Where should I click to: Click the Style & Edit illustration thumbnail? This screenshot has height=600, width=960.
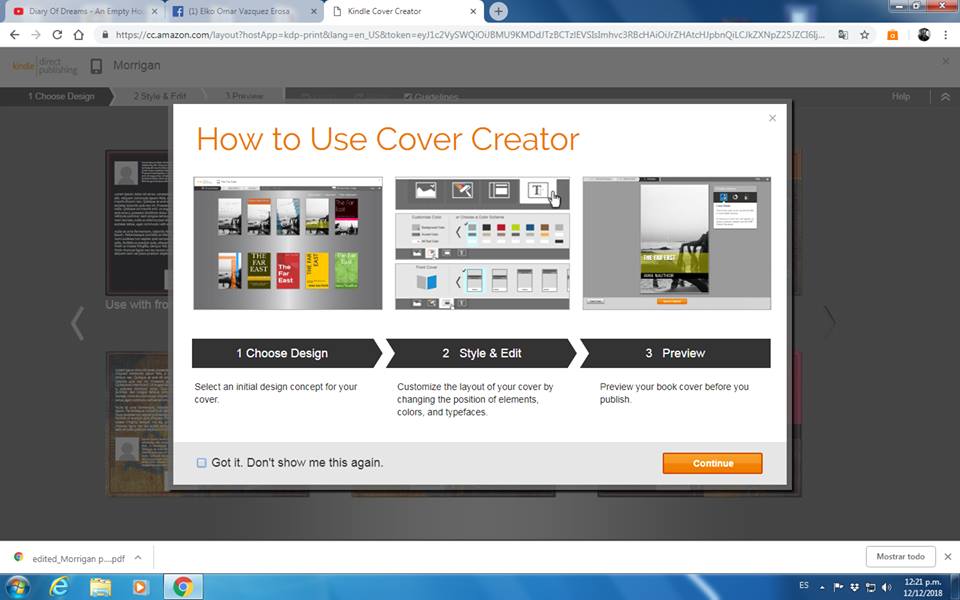pos(482,243)
